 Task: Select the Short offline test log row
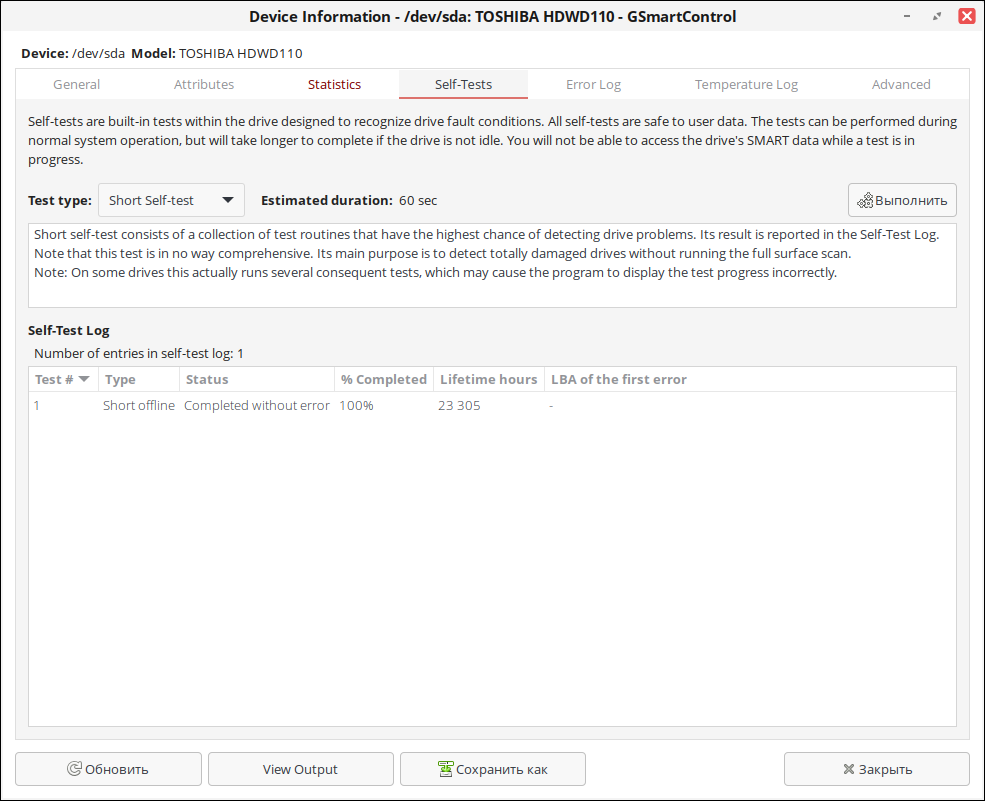pyautogui.click(x=139, y=406)
